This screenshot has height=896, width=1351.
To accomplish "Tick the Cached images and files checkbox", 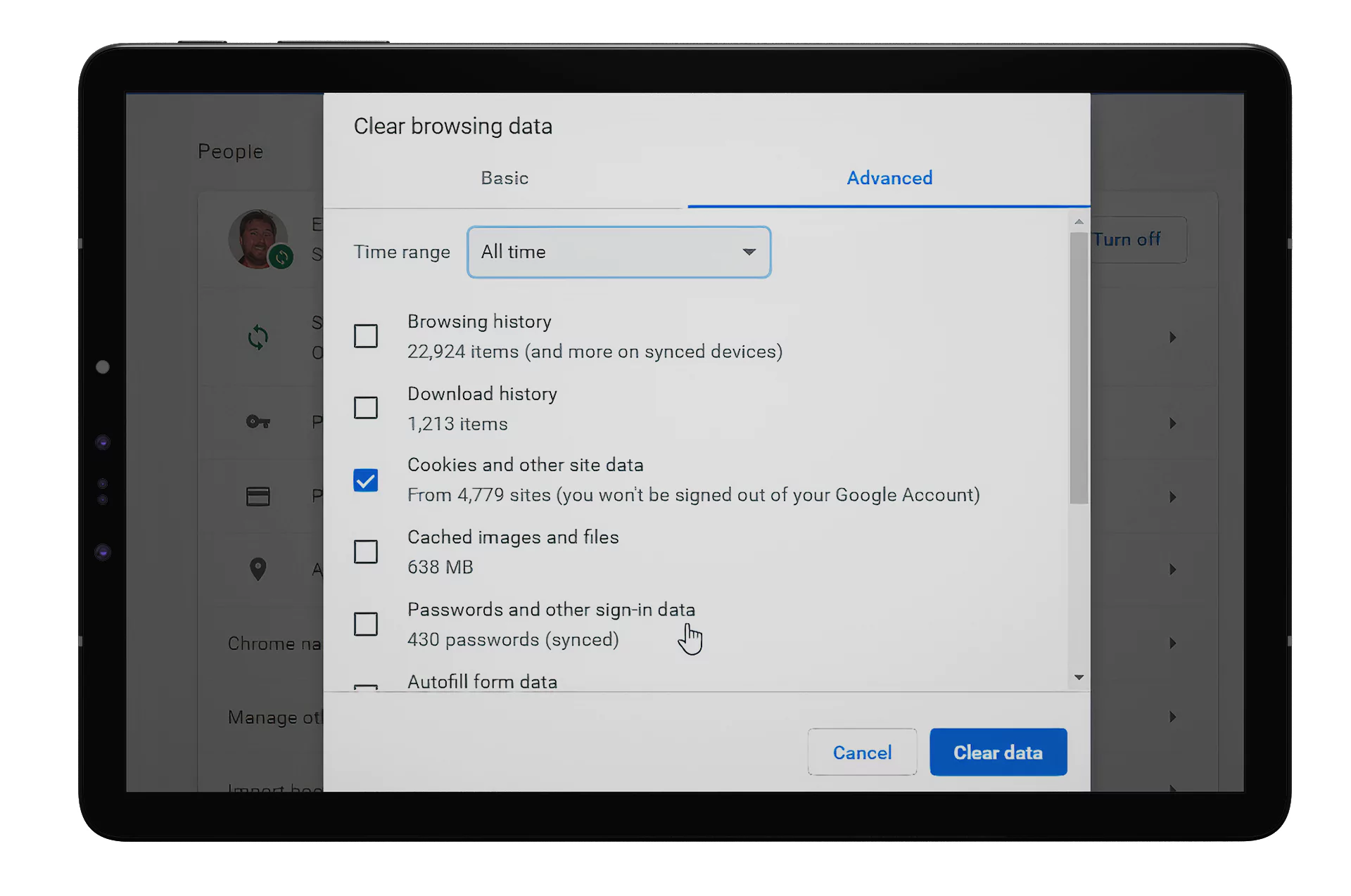I will (366, 552).
